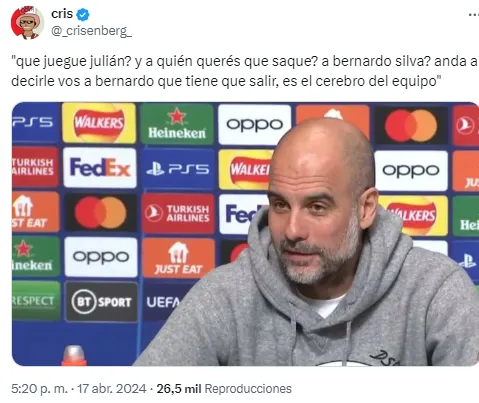Play the Guardiola press conference video
The width and height of the screenshot is (479, 403).
245,234
